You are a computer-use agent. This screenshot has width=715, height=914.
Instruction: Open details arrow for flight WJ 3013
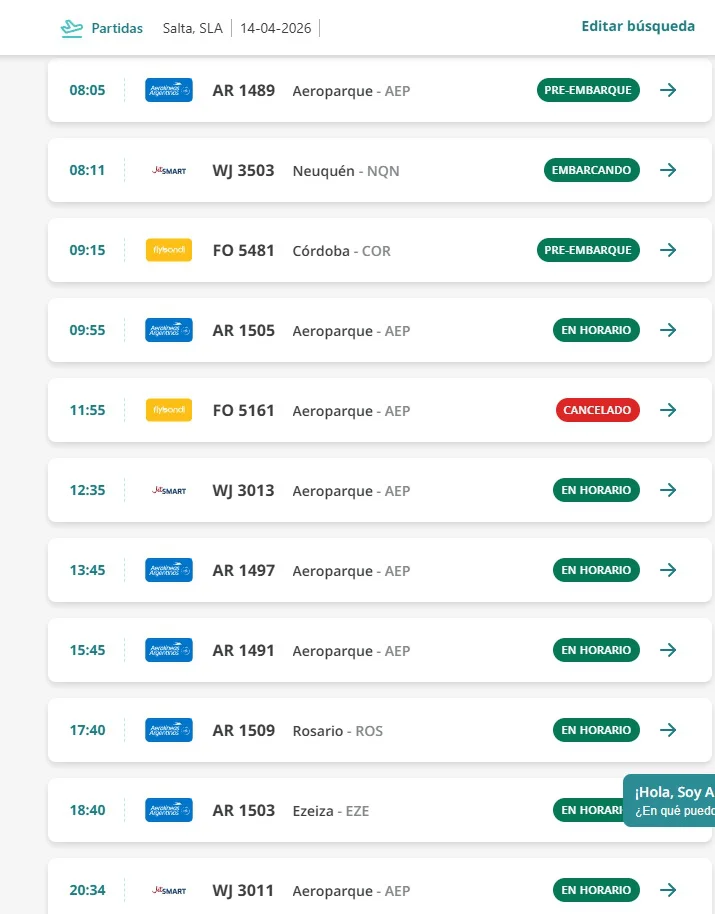click(668, 490)
